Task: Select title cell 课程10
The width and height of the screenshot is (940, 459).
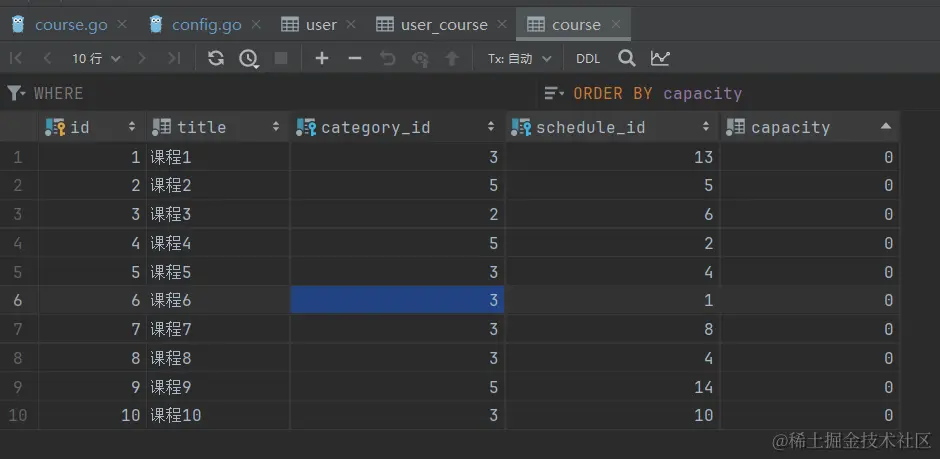Action: (x=218, y=415)
